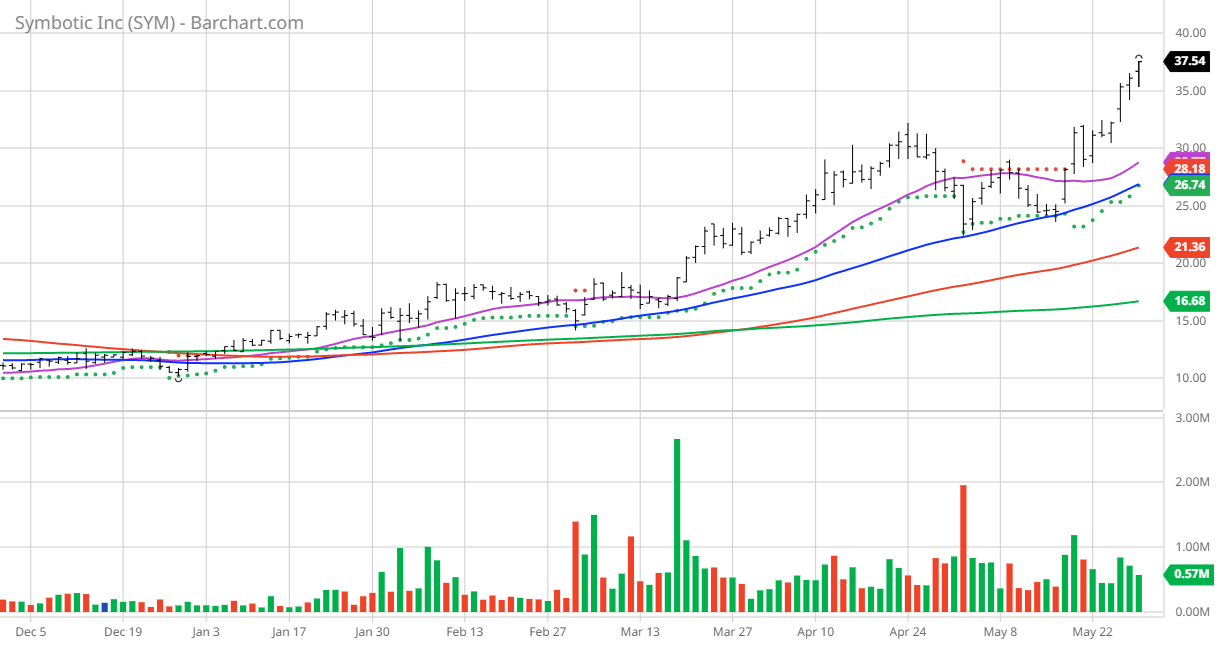Select the Feb 27 date label

tap(548, 632)
